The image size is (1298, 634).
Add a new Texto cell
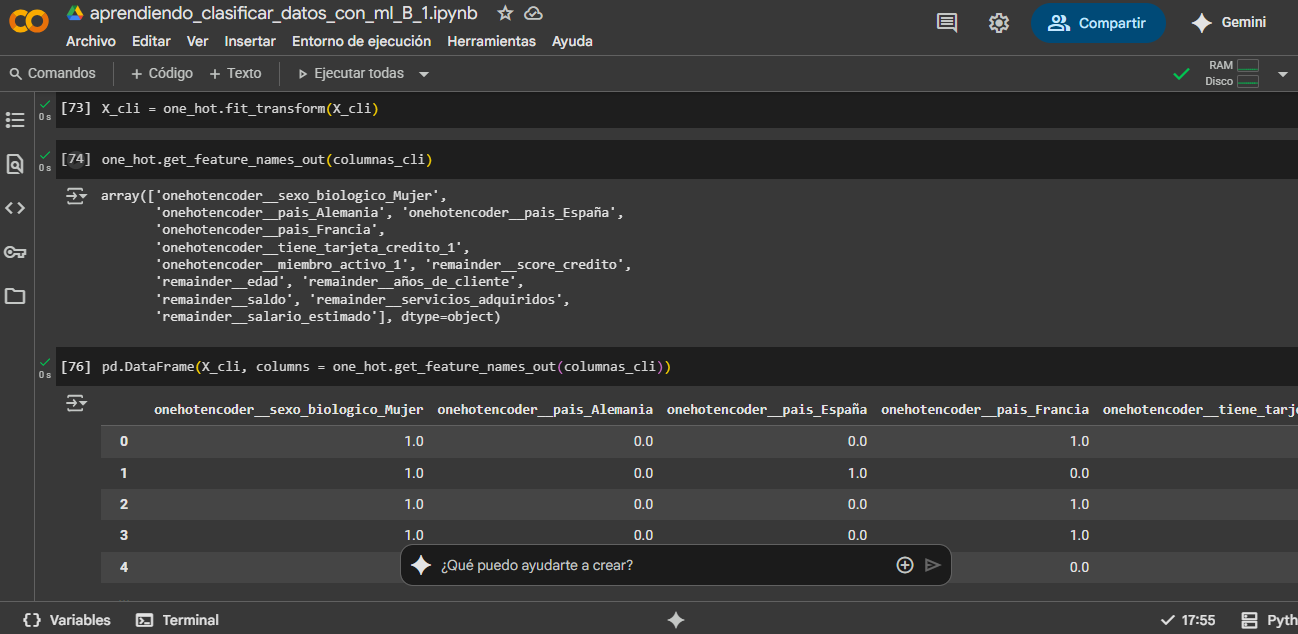(x=235, y=73)
